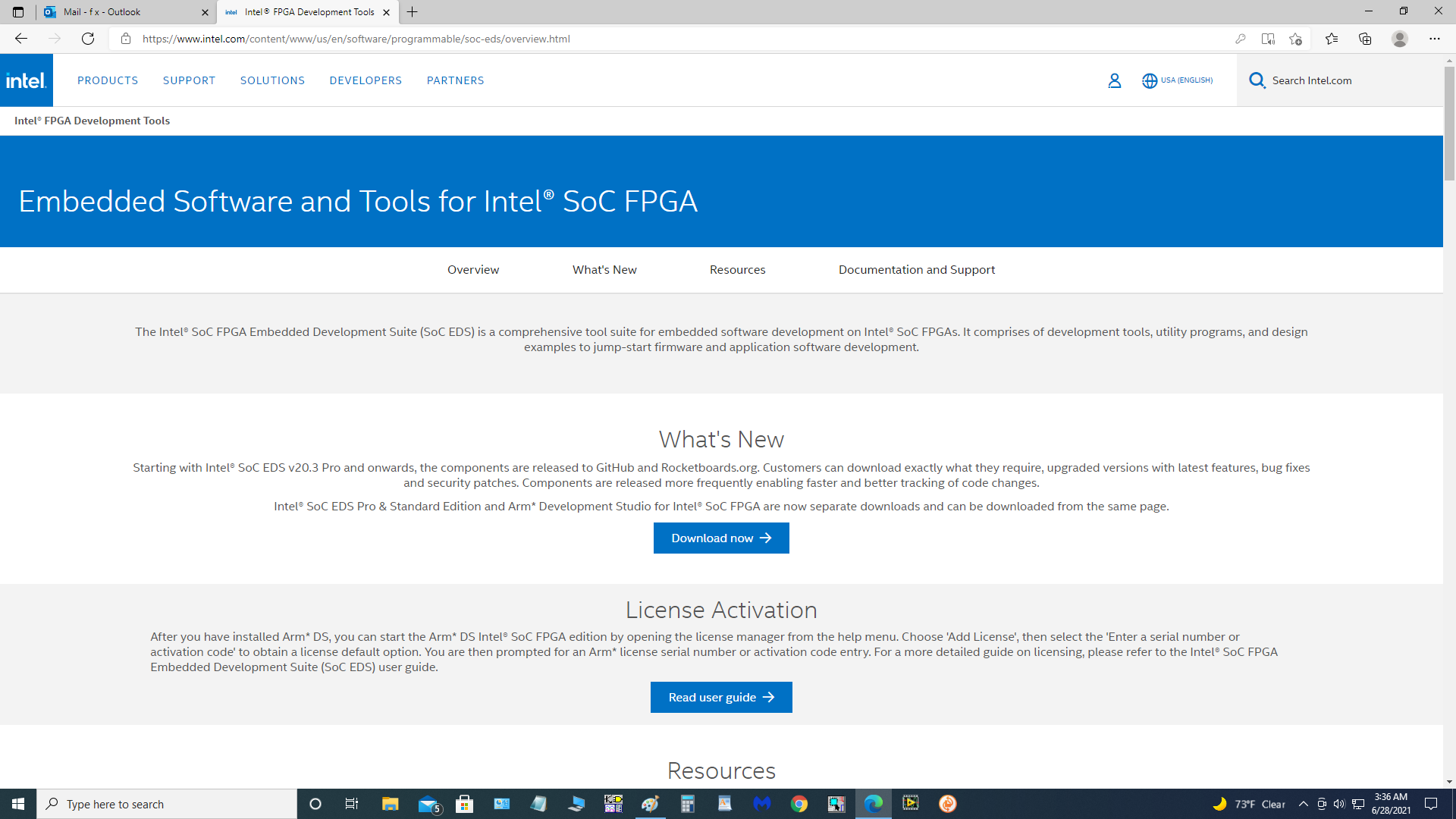Image resolution: width=1456 pixels, height=819 pixels.
Task: Click the globe language selector icon
Action: pyautogui.click(x=1150, y=80)
